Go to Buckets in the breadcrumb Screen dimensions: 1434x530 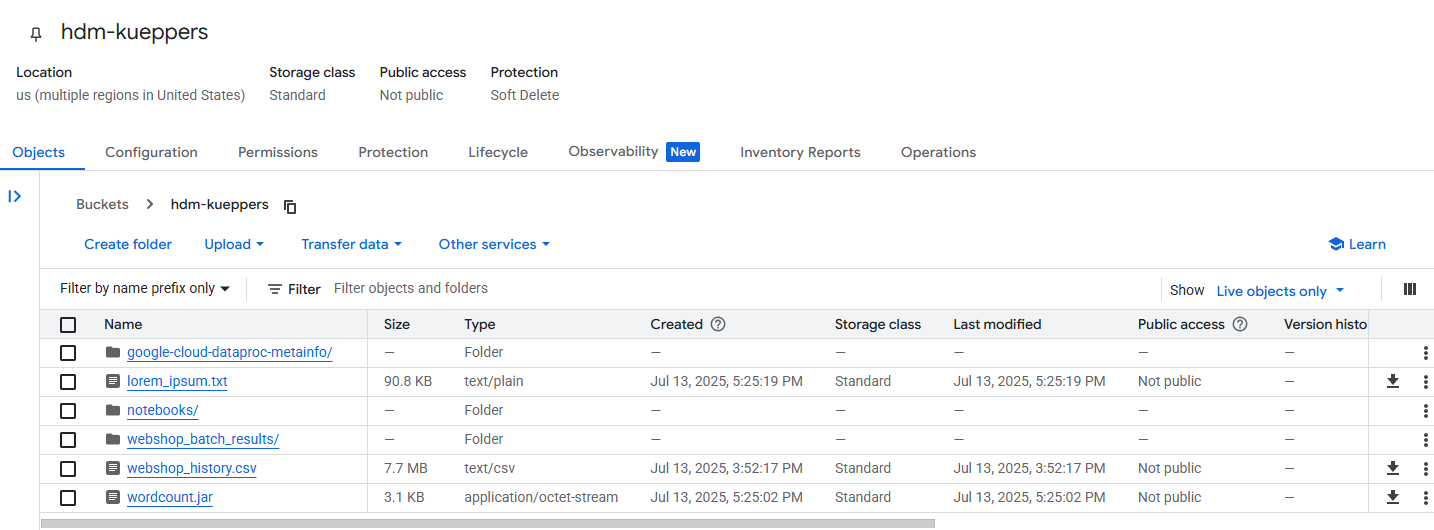tap(102, 204)
